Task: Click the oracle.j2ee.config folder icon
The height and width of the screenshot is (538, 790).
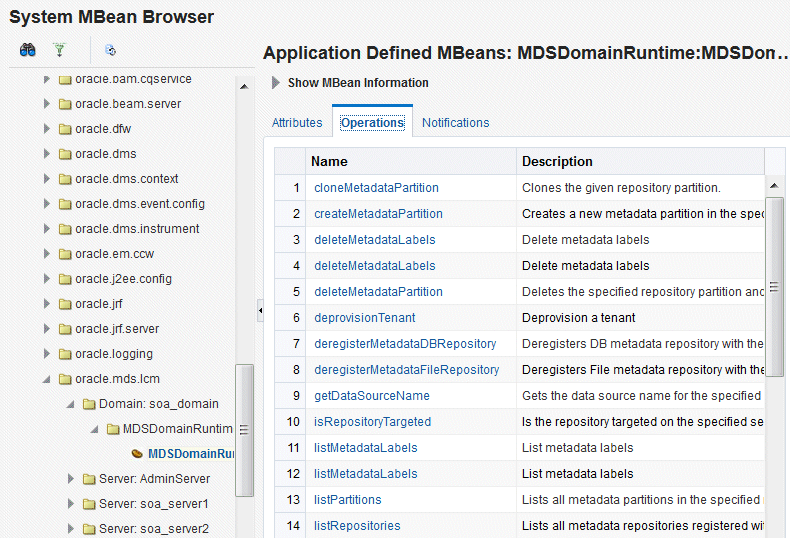Action: 65,279
